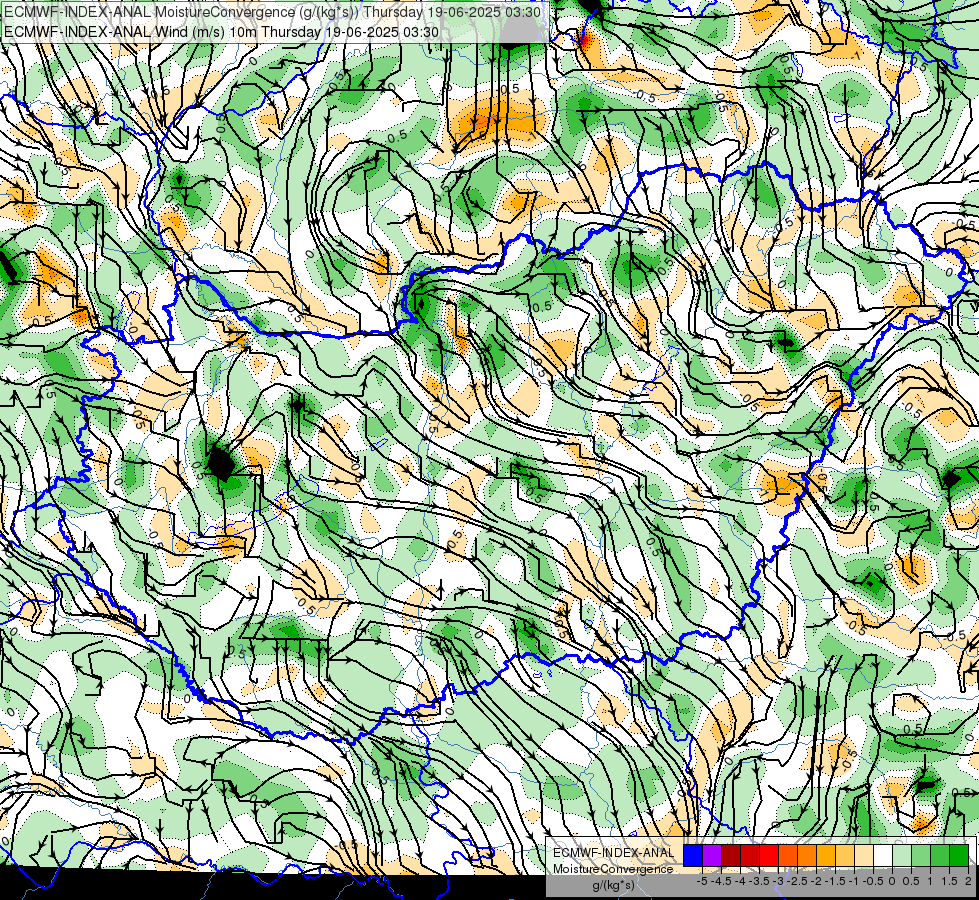Click the '-4' legend scale value

[740, 881]
